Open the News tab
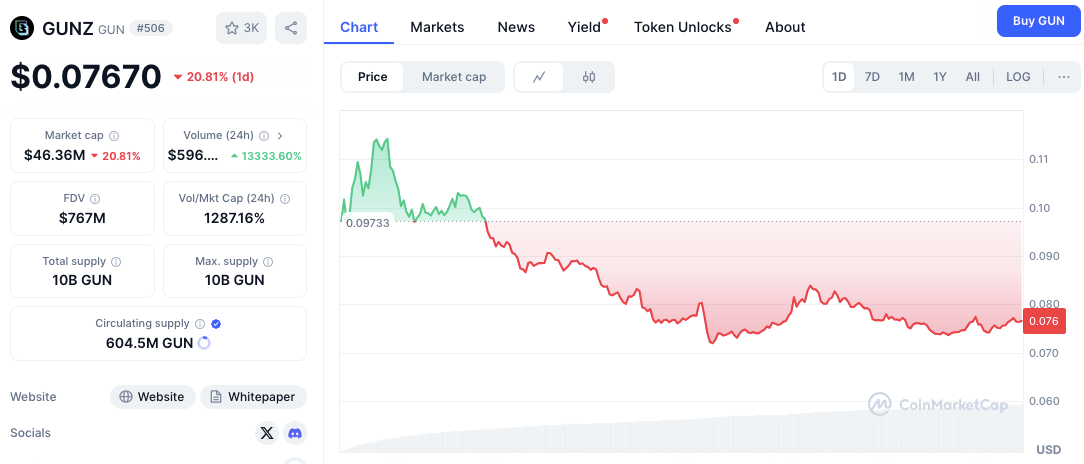The image size is (1084, 464). [x=516, y=27]
